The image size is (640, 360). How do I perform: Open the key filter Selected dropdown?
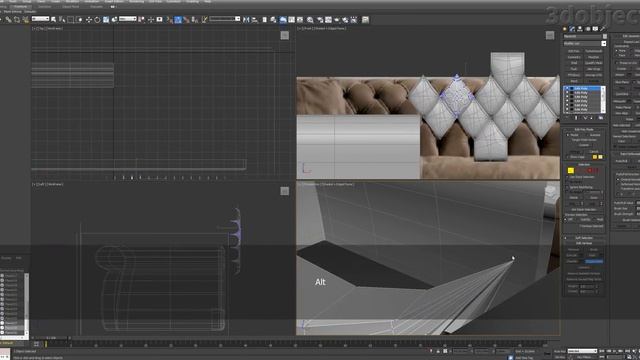(582, 351)
